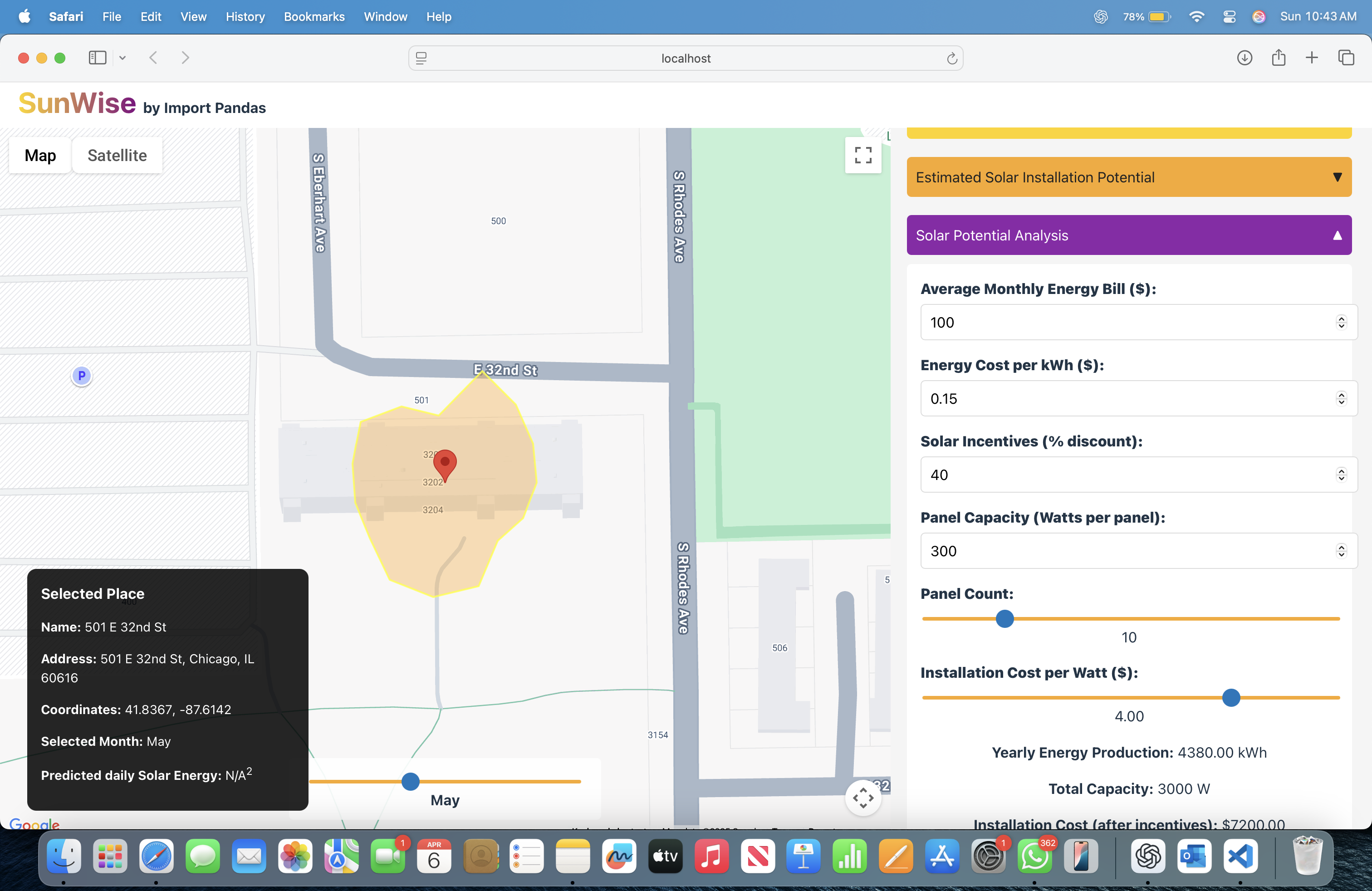Open the History menu

tap(245, 17)
